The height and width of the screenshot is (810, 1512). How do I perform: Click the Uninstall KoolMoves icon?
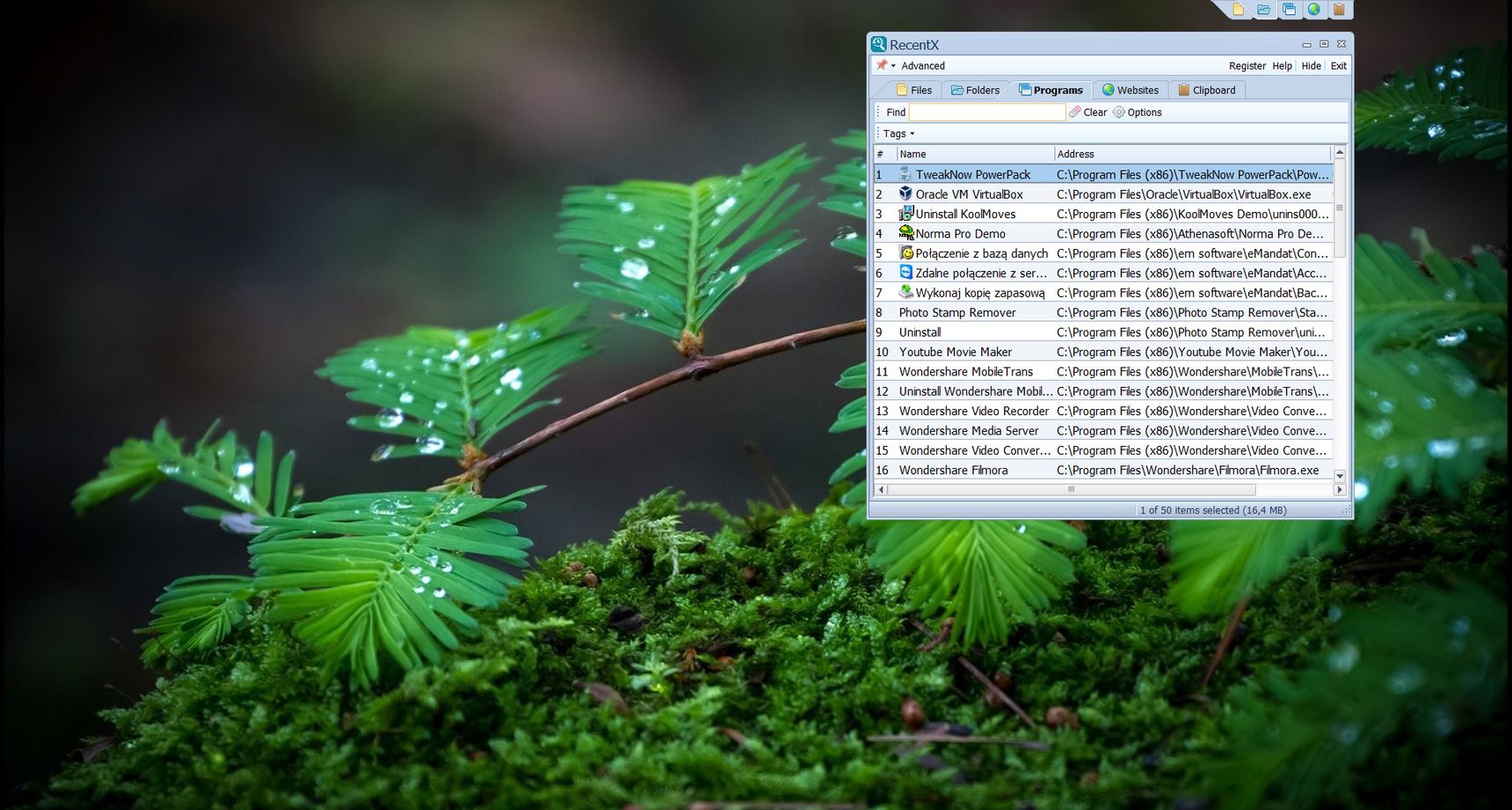(x=905, y=214)
